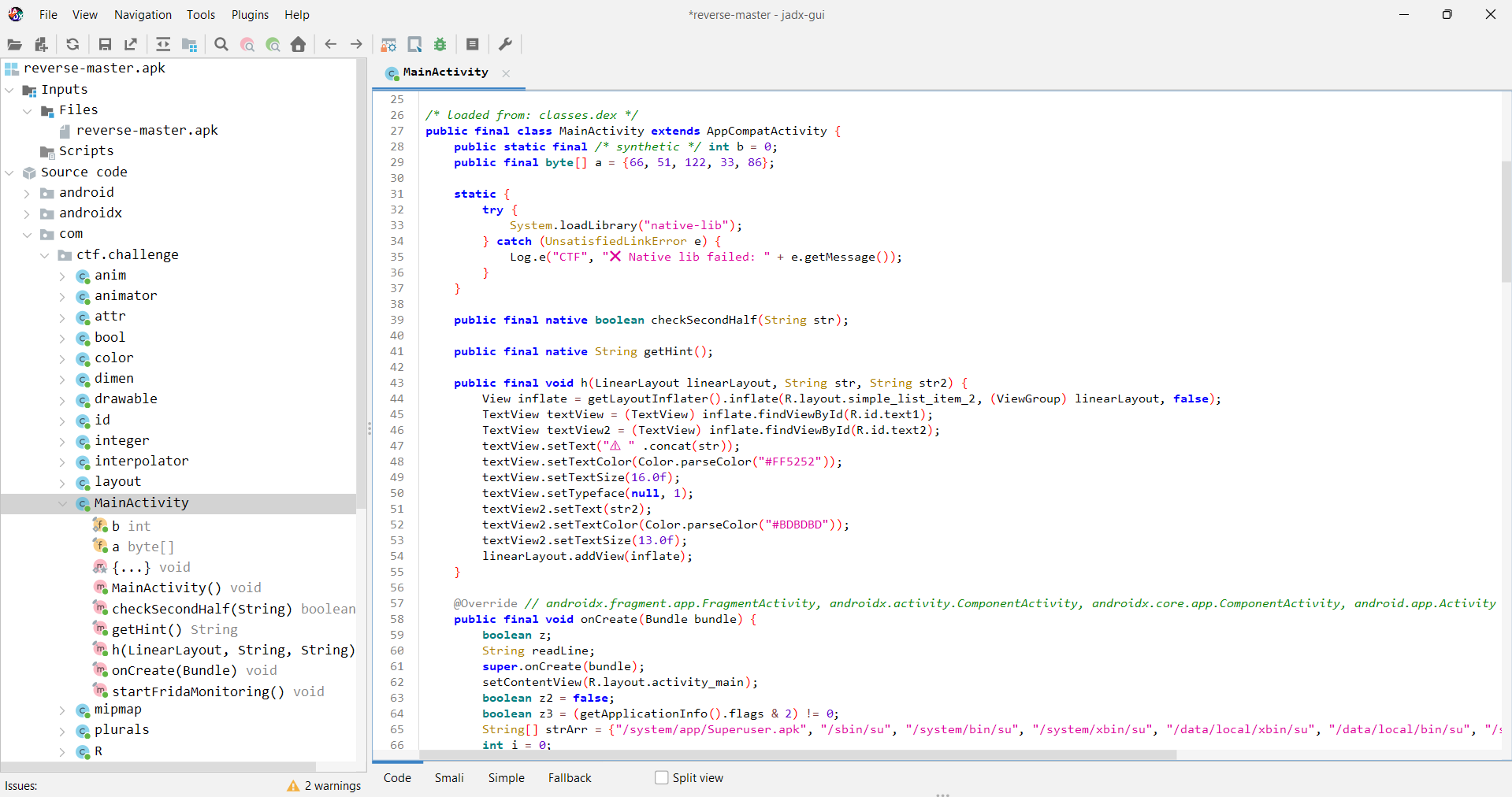The image size is (1512, 797).
Task: Click the 2 warnings issues label
Action: pyautogui.click(x=332, y=786)
